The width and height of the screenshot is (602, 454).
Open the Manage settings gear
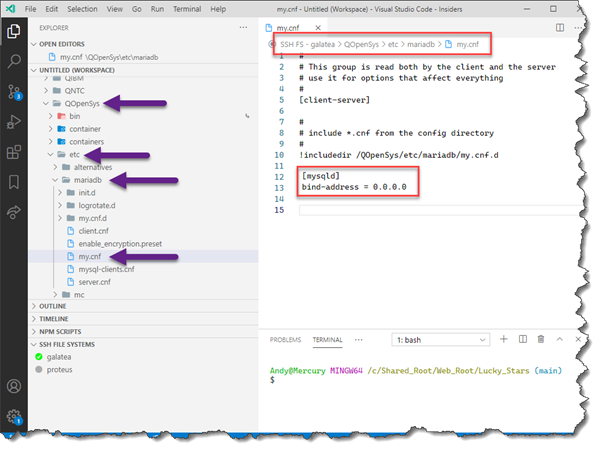(x=14, y=416)
